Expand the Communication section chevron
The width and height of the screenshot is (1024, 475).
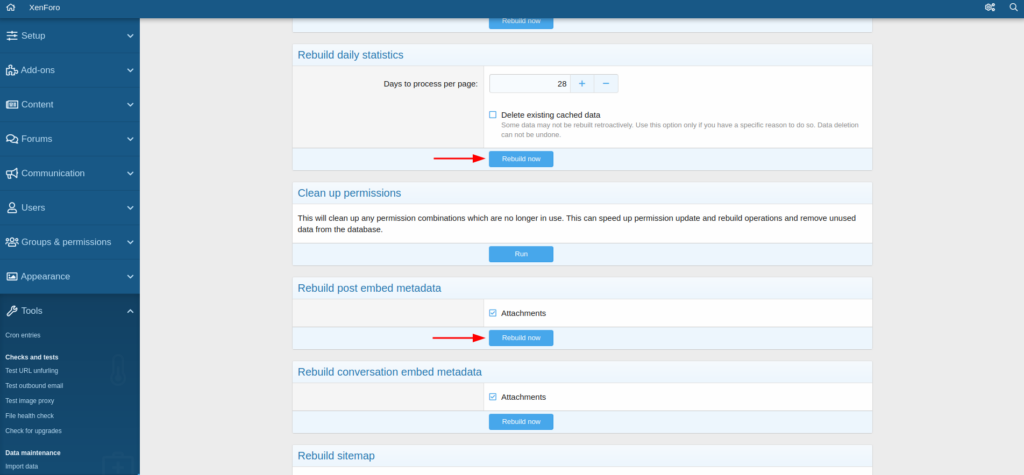[x=130, y=173]
